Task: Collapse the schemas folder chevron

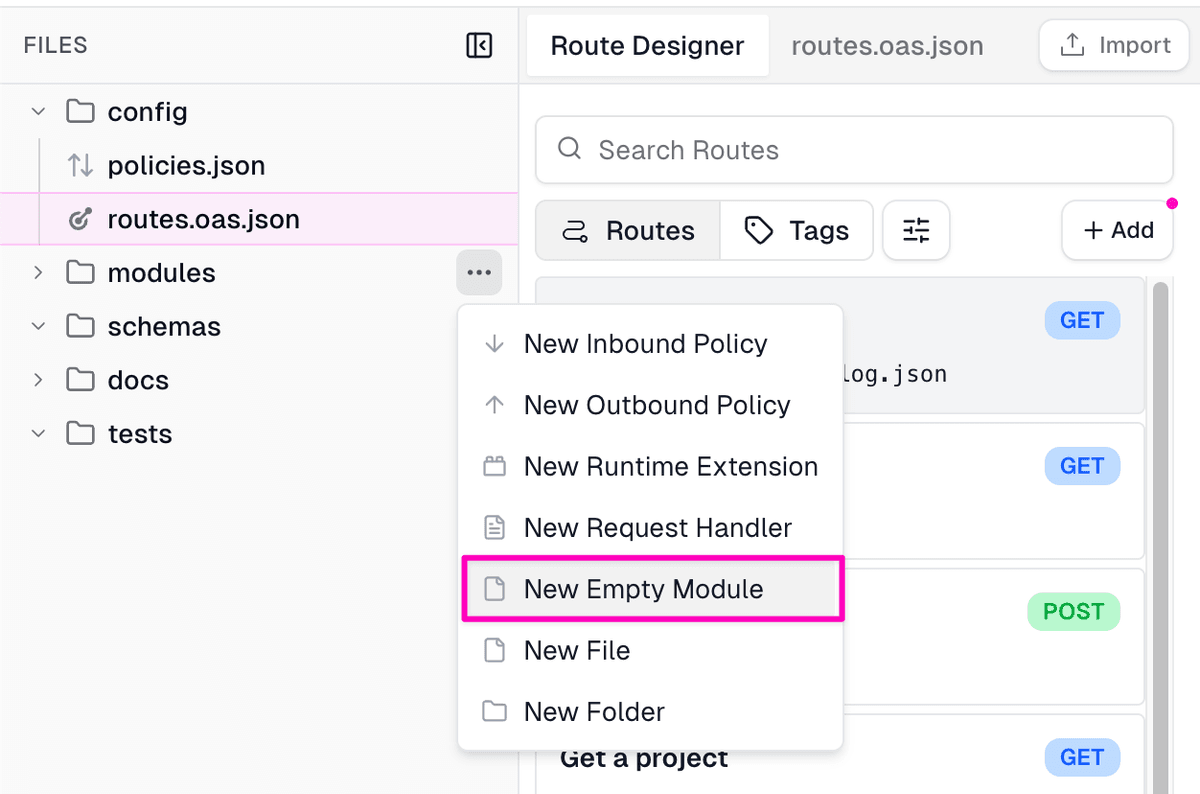Action: tap(38, 327)
